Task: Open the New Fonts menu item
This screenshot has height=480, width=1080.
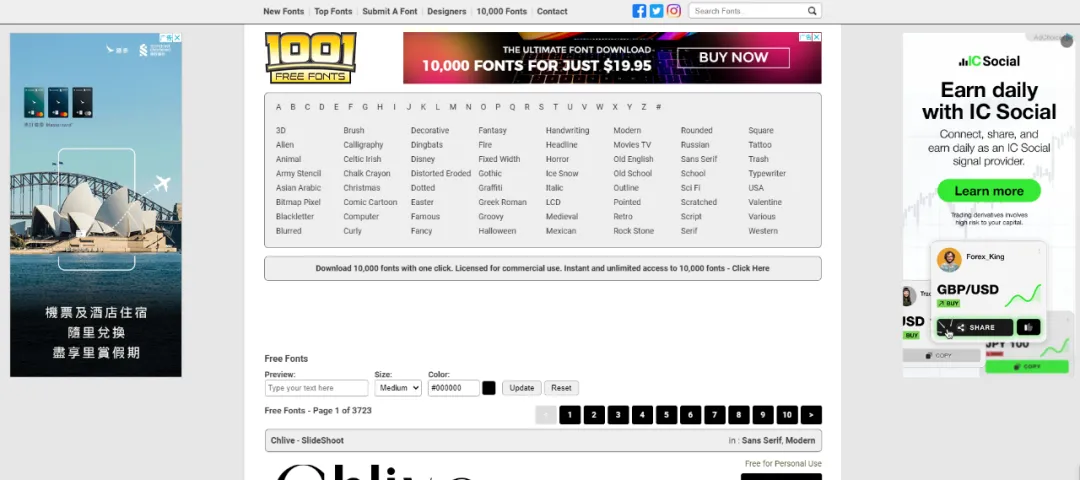Action: click(x=283, y=11)
